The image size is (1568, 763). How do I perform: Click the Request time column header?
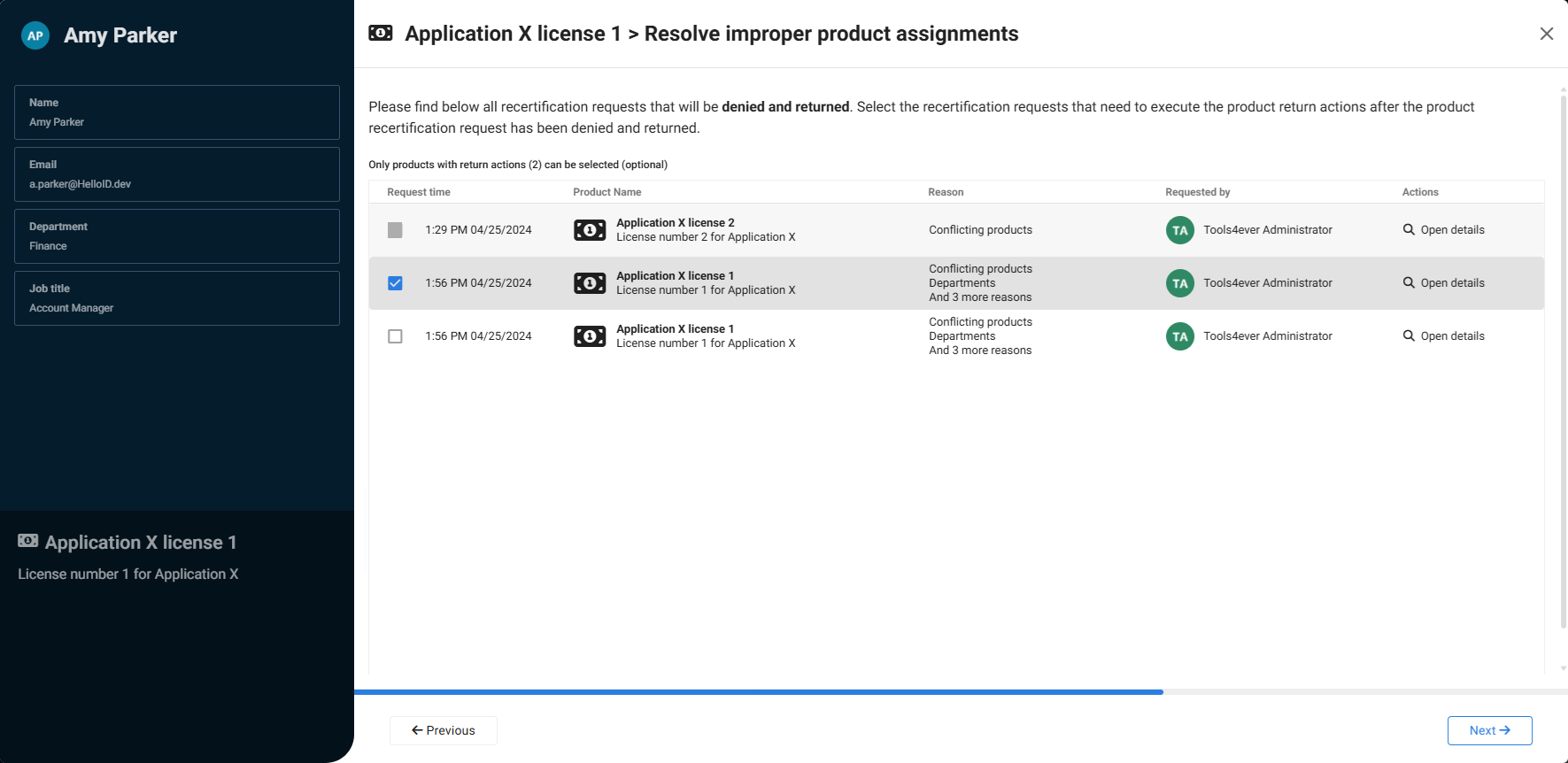419,192
